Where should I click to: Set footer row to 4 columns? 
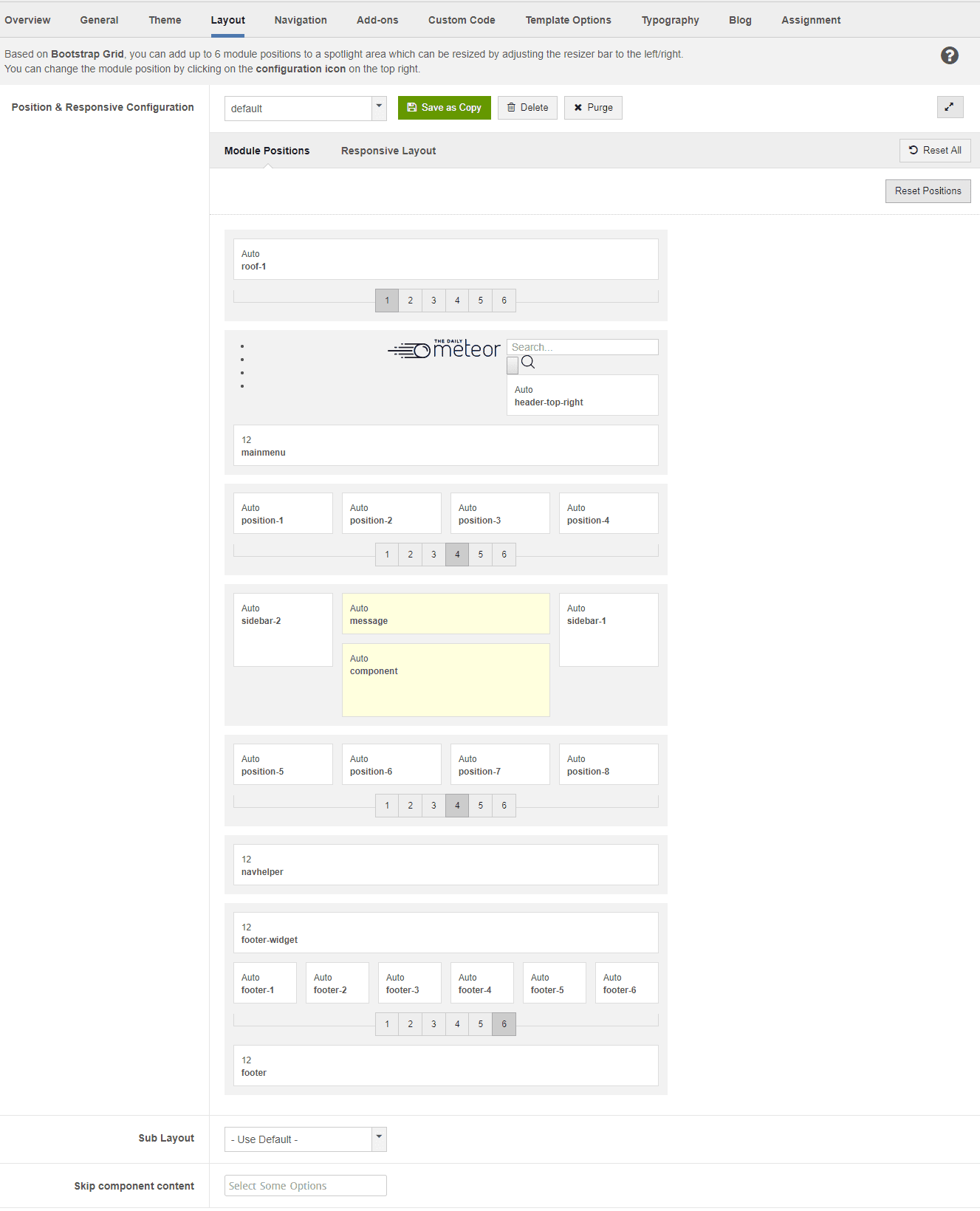(457, 1024)
